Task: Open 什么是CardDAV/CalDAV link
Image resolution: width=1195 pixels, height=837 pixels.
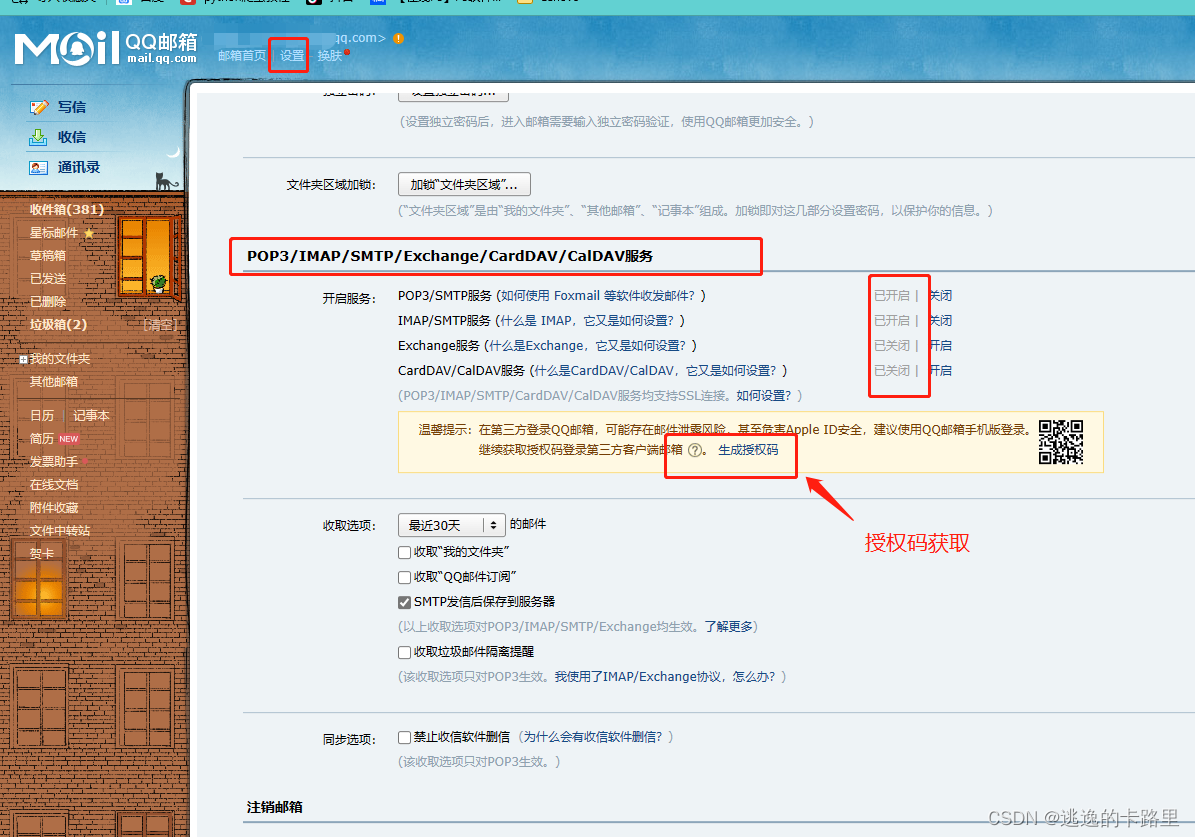Action: point(655,371)
